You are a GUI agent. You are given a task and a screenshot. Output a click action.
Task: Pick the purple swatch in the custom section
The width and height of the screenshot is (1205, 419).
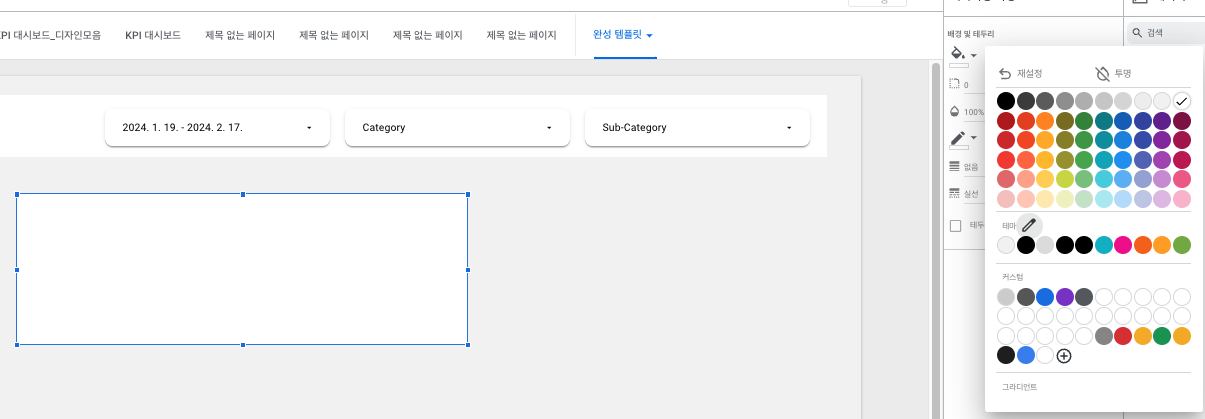point(1065,297)
